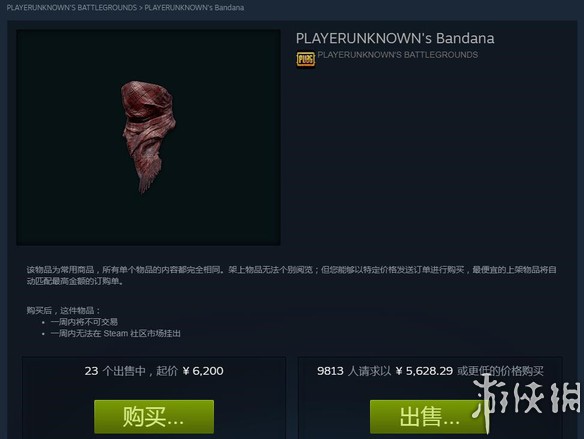Screen dimensions: 584x439
Task: Open the red bandana item image
Action: click(148, 137)
